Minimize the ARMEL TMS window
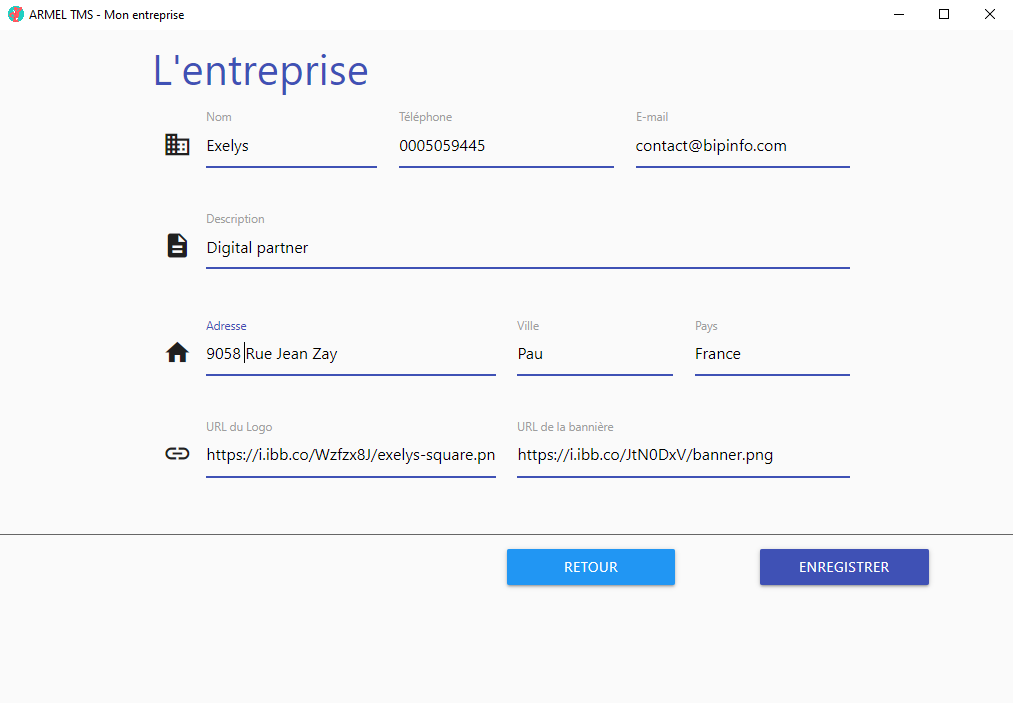The image size is (1013, 703). point(897,15)
